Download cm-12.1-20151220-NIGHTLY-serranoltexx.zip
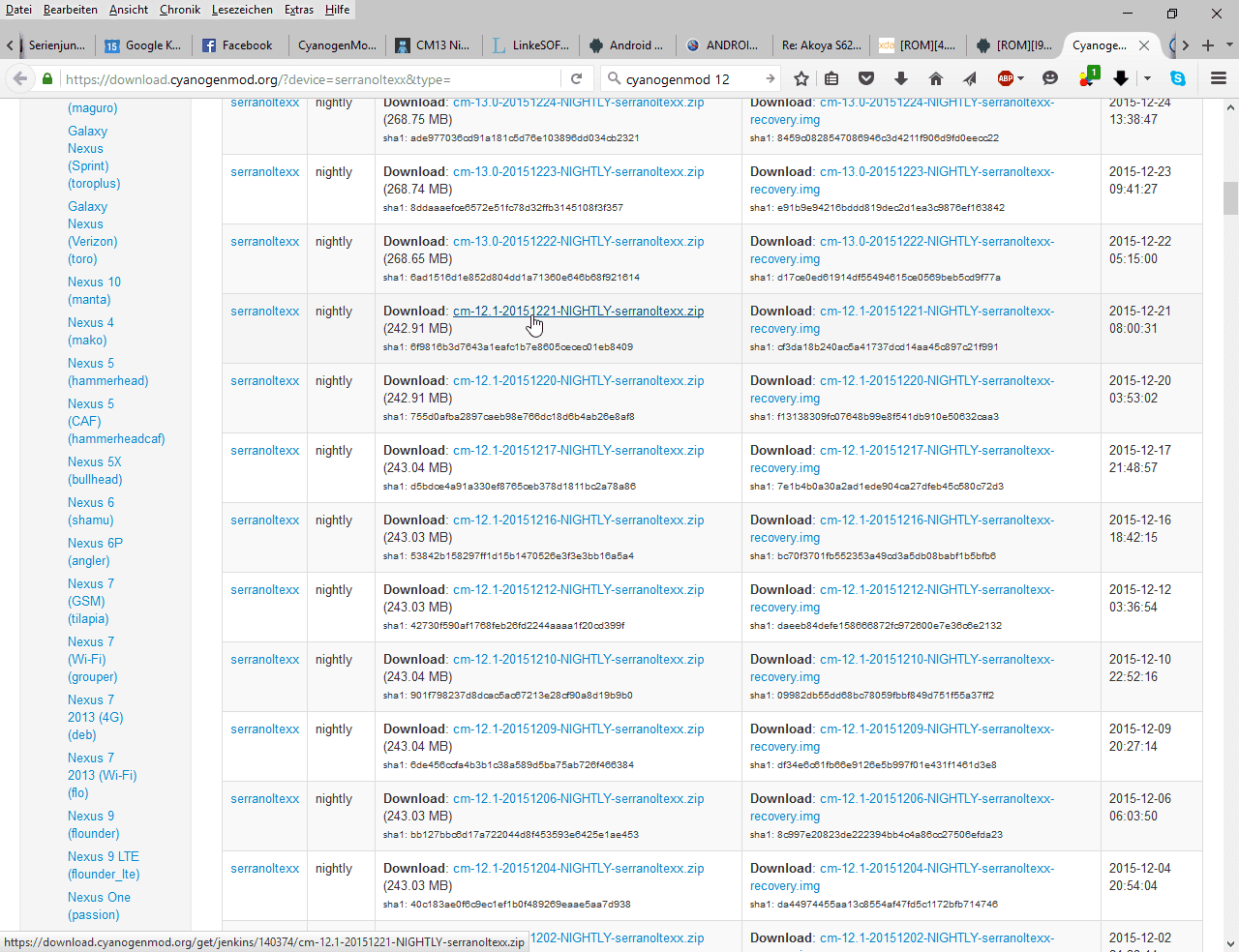Image resolution: width=1239 pixels, height=952 pixels. [579, 380]
